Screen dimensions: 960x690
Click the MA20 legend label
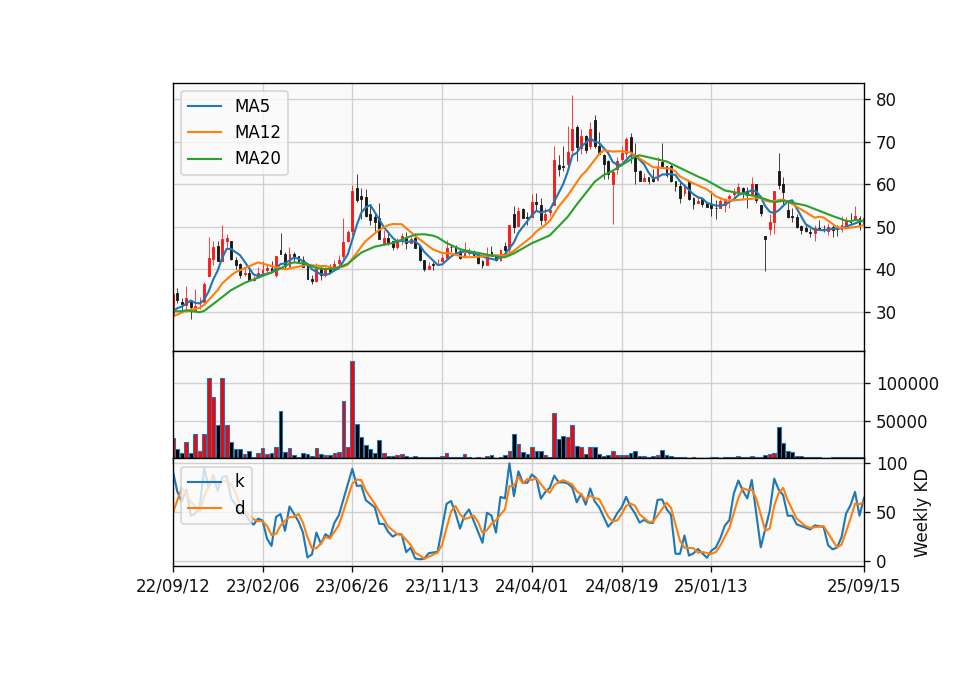257,158
